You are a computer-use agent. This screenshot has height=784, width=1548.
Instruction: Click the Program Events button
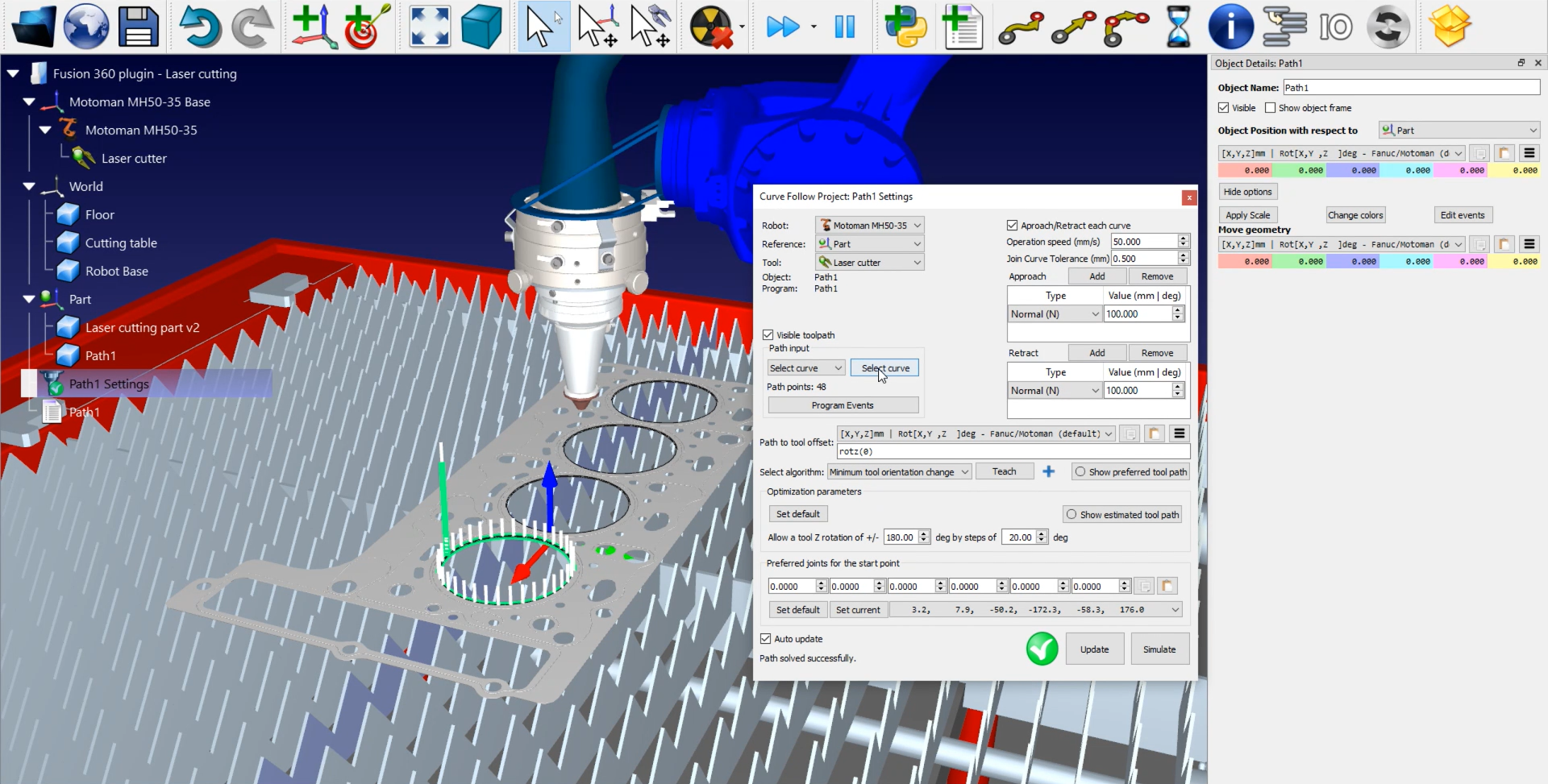point(843,405)
